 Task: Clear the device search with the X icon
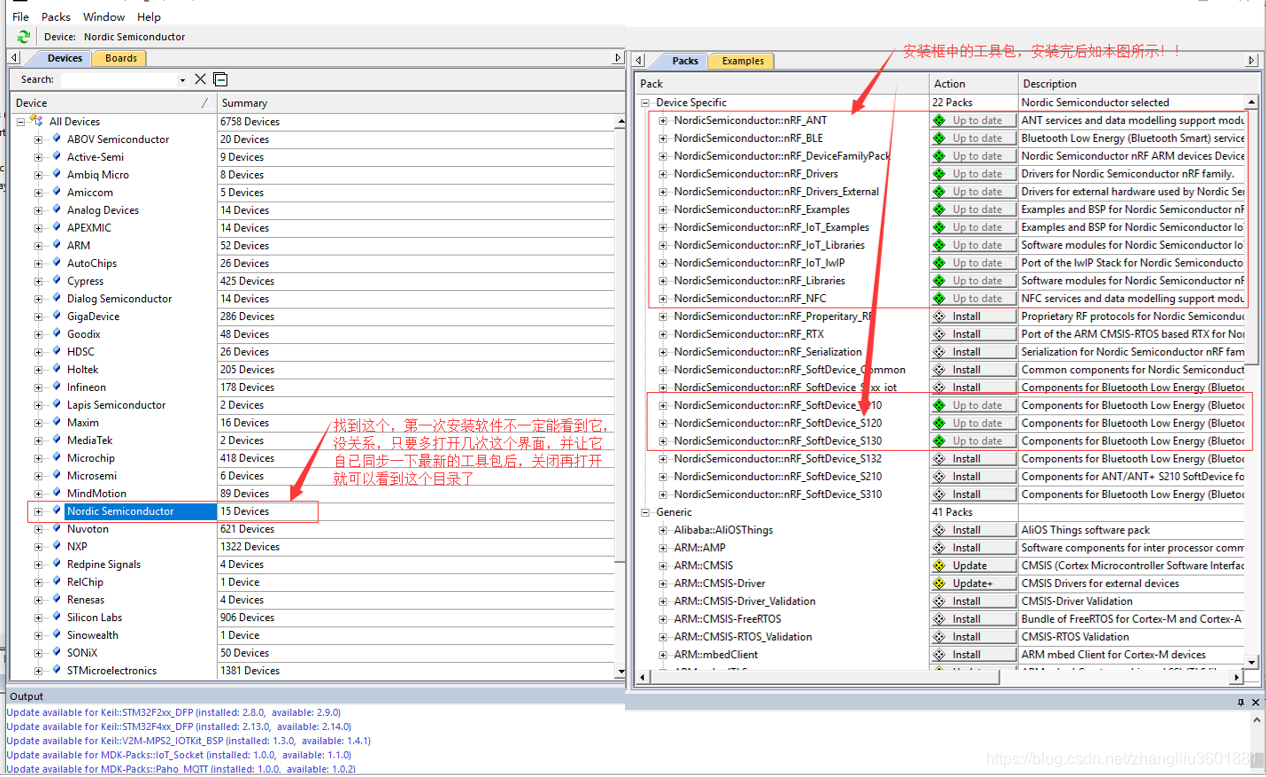pyautogui.click(x=201, y=79)
